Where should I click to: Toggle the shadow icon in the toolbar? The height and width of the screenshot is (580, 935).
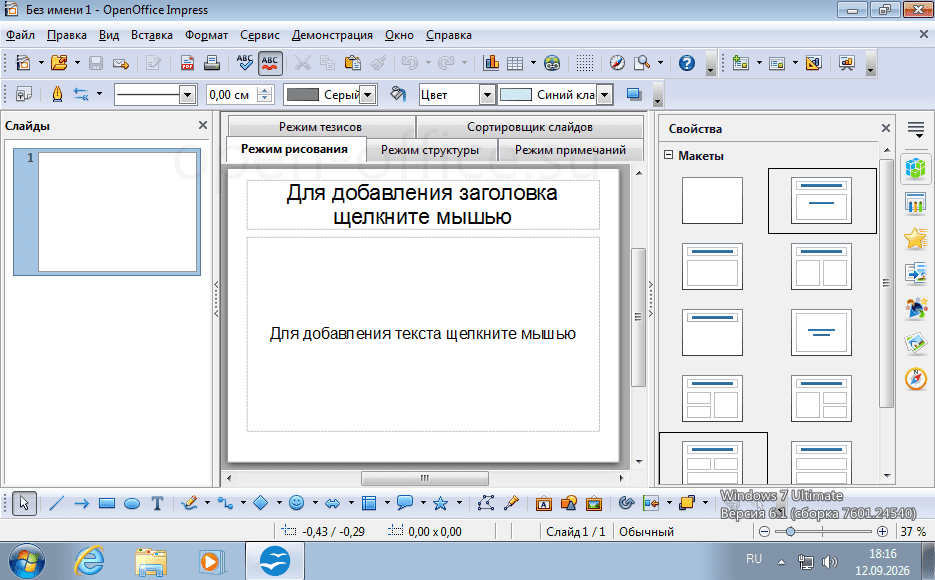634,94
